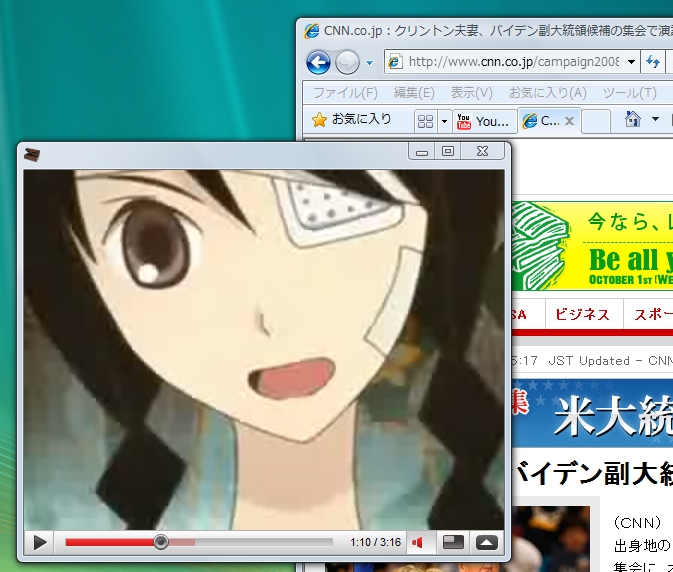
Task: Expand the address bar URL dropdown
Action: [x=631, y=62]
